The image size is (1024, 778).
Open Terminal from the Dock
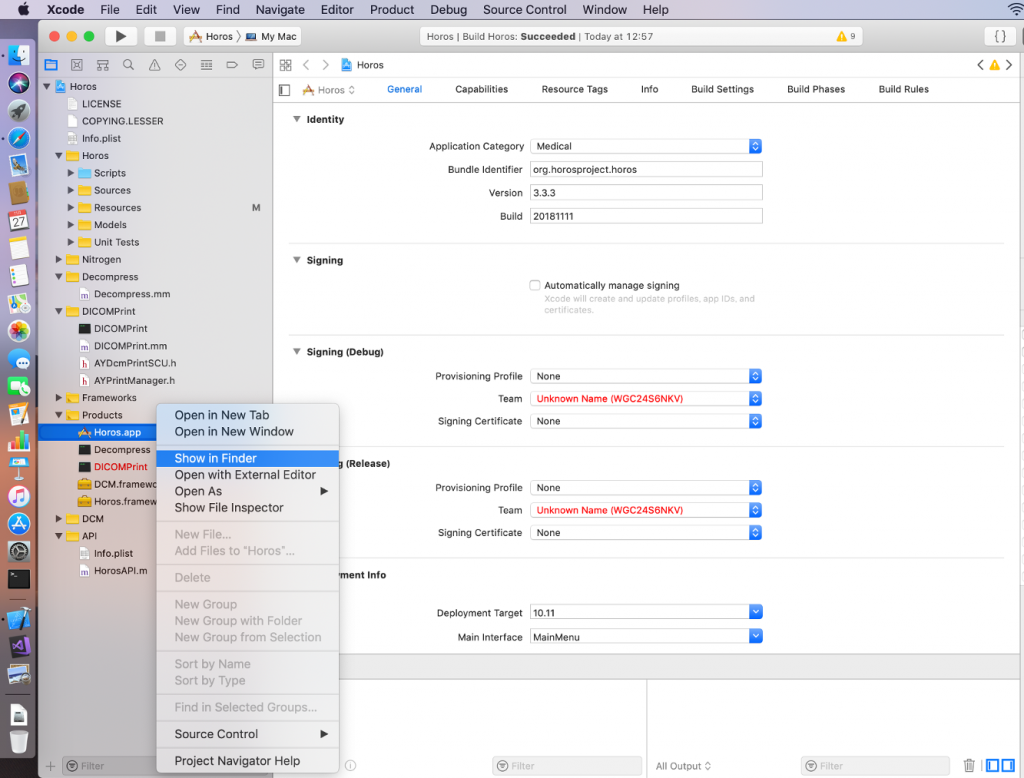pyautogui.click(x=19, y=579)
